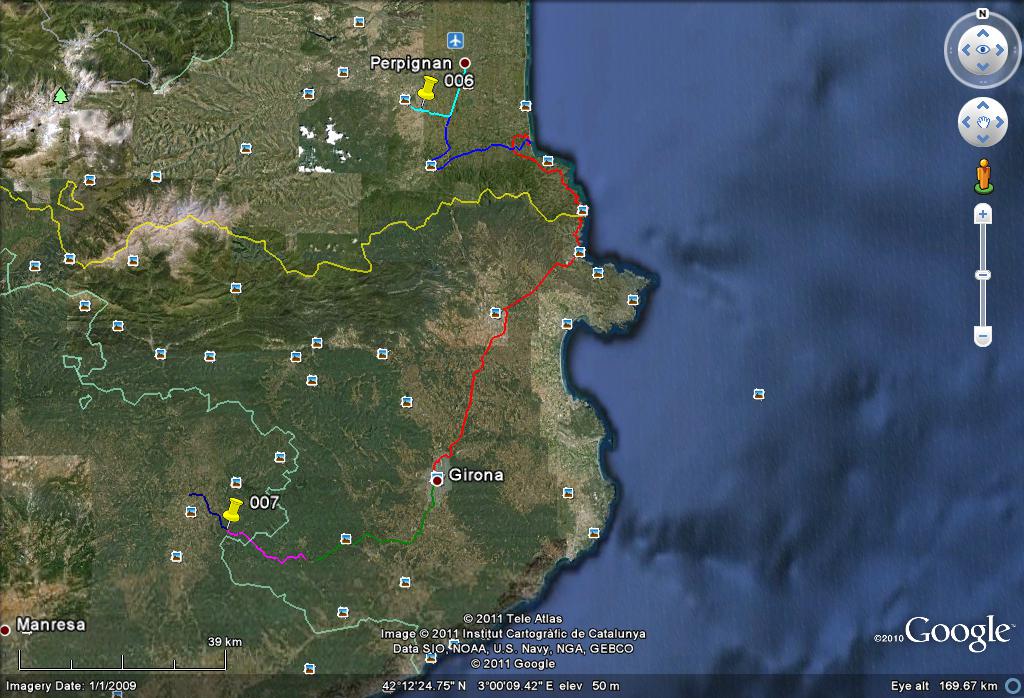Click the Manresa place label

[x=51, y=625]
